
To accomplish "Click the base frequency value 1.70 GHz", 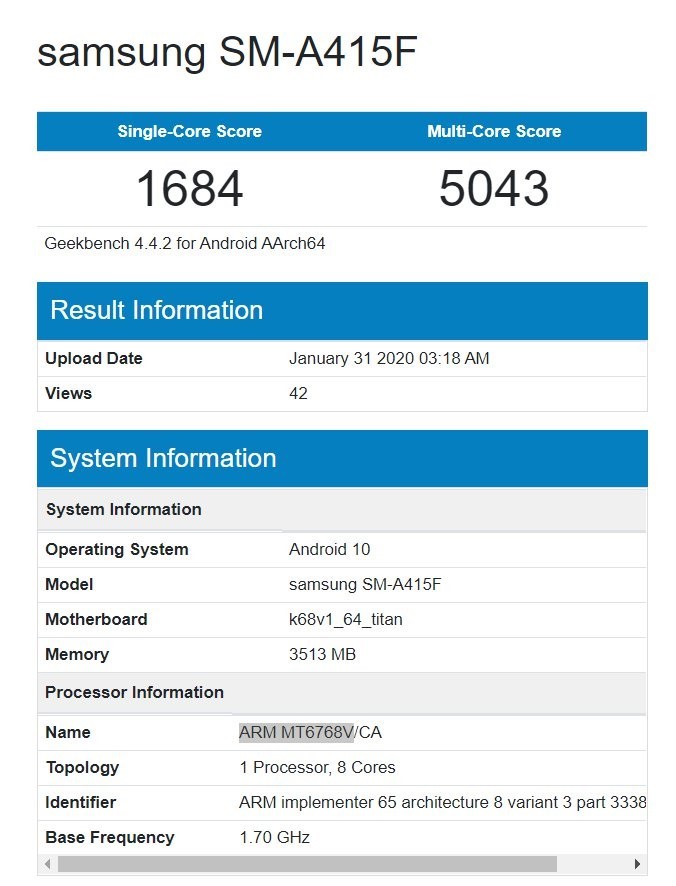I will tap(274, 837).
